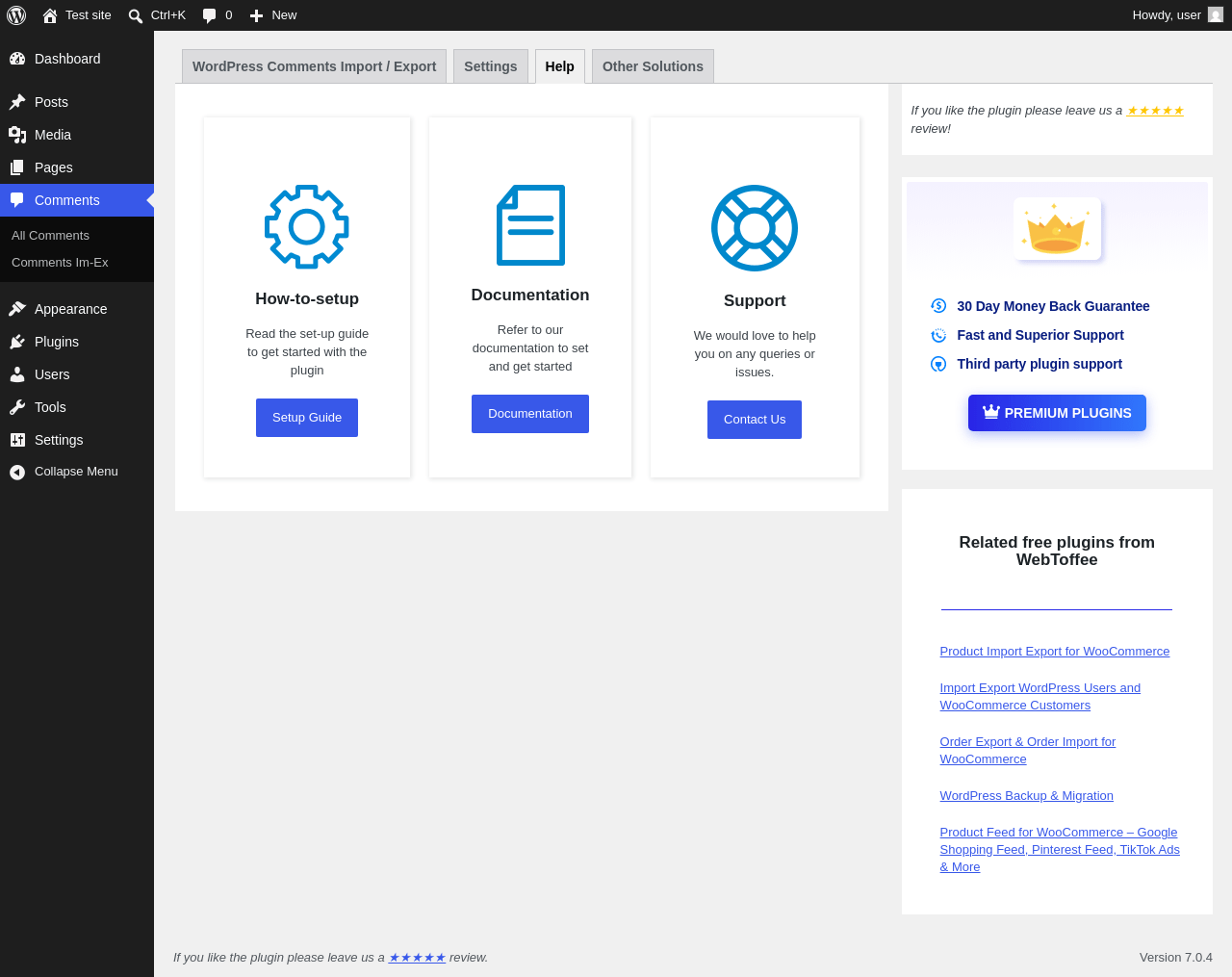Open WordPress Backup & Migration link

coord(1027,796)
